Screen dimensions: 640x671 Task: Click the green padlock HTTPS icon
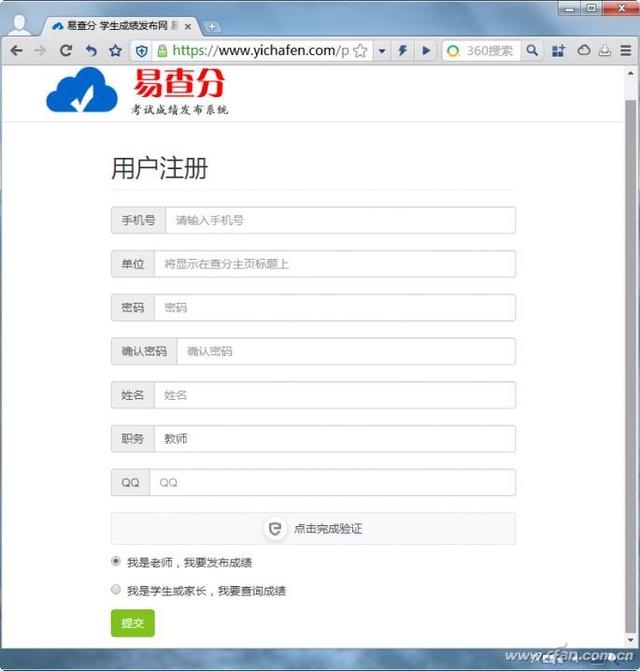[x=162, y=51]
